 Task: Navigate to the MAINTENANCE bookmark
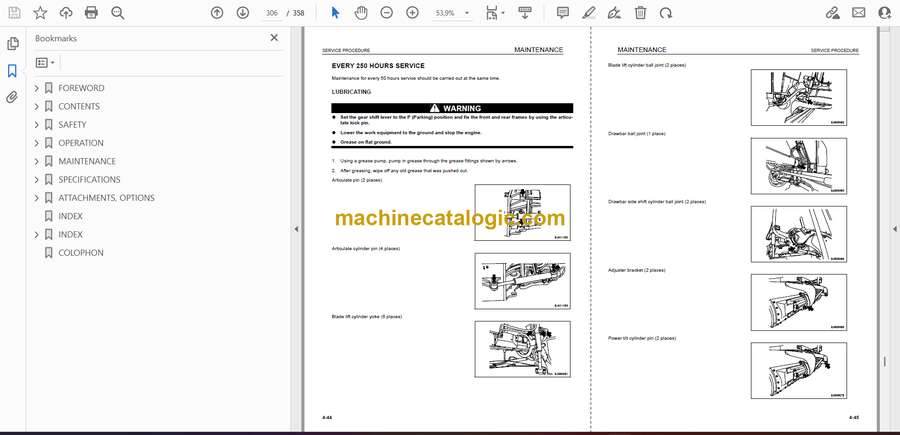tap(87, 161)
